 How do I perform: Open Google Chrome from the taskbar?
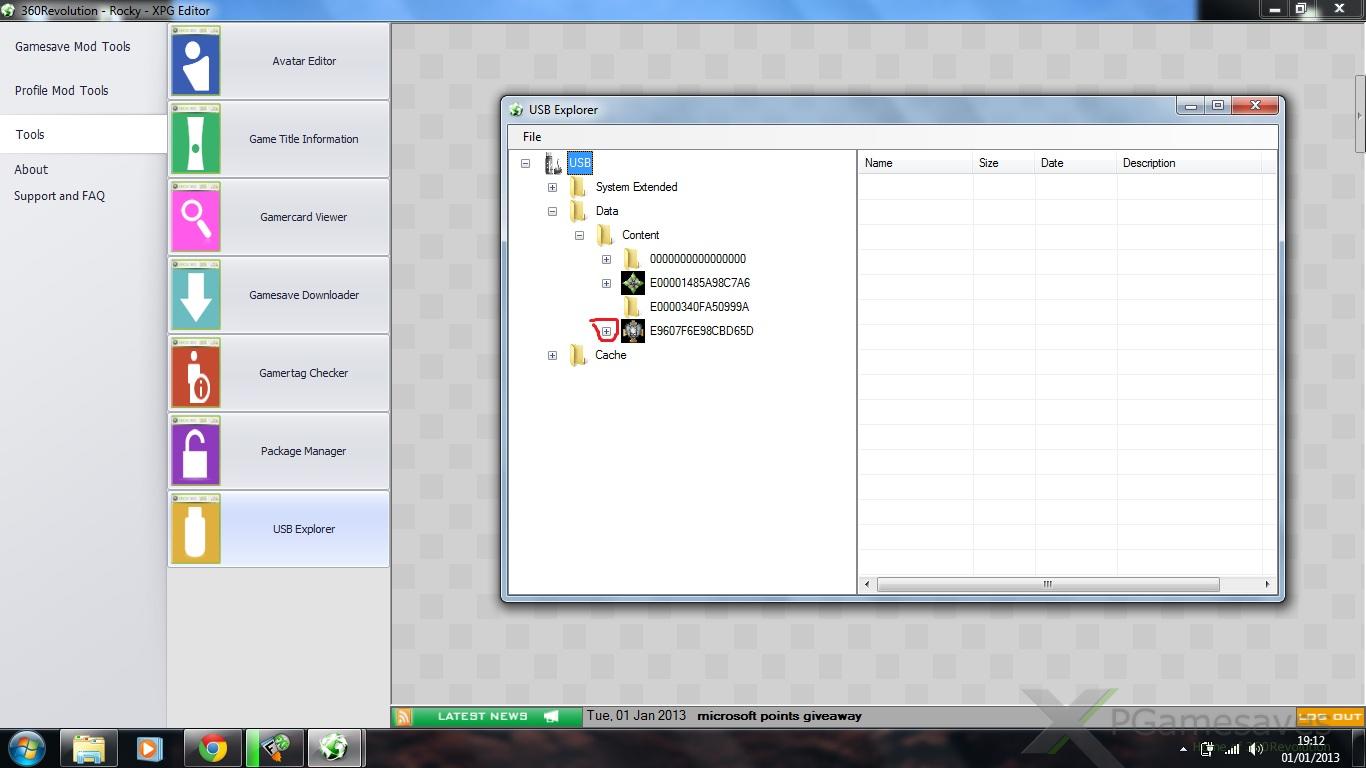point(212,748)
